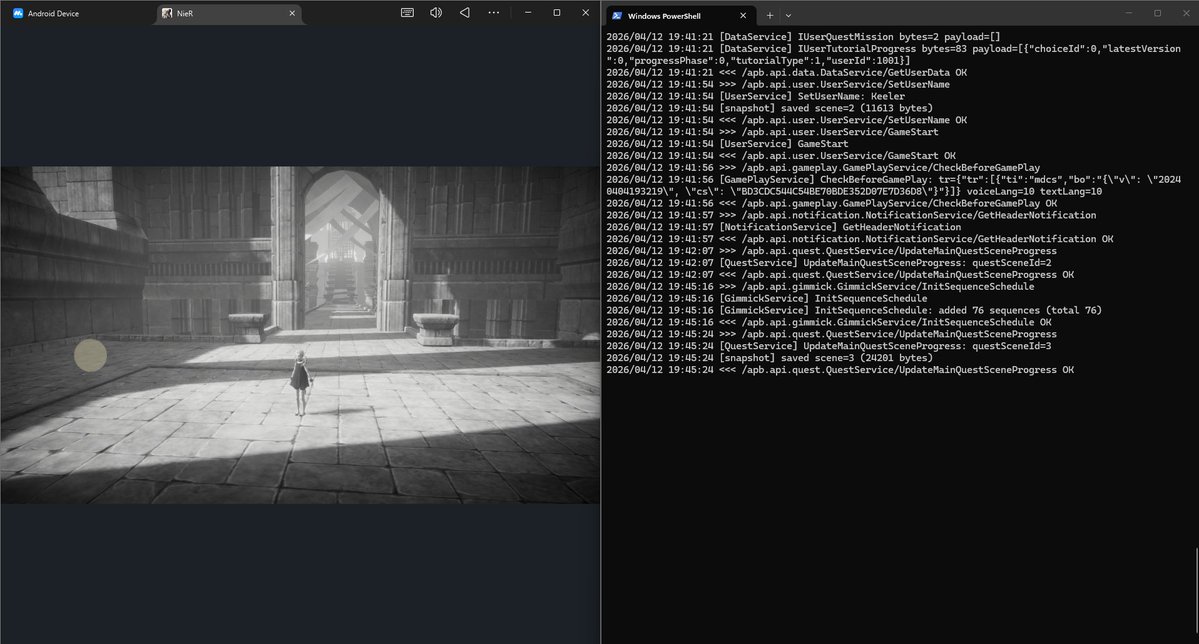Click the 'questSceneId=2' log line
The height and width of the screenshot is (644, 1199).
coord(829,262)
